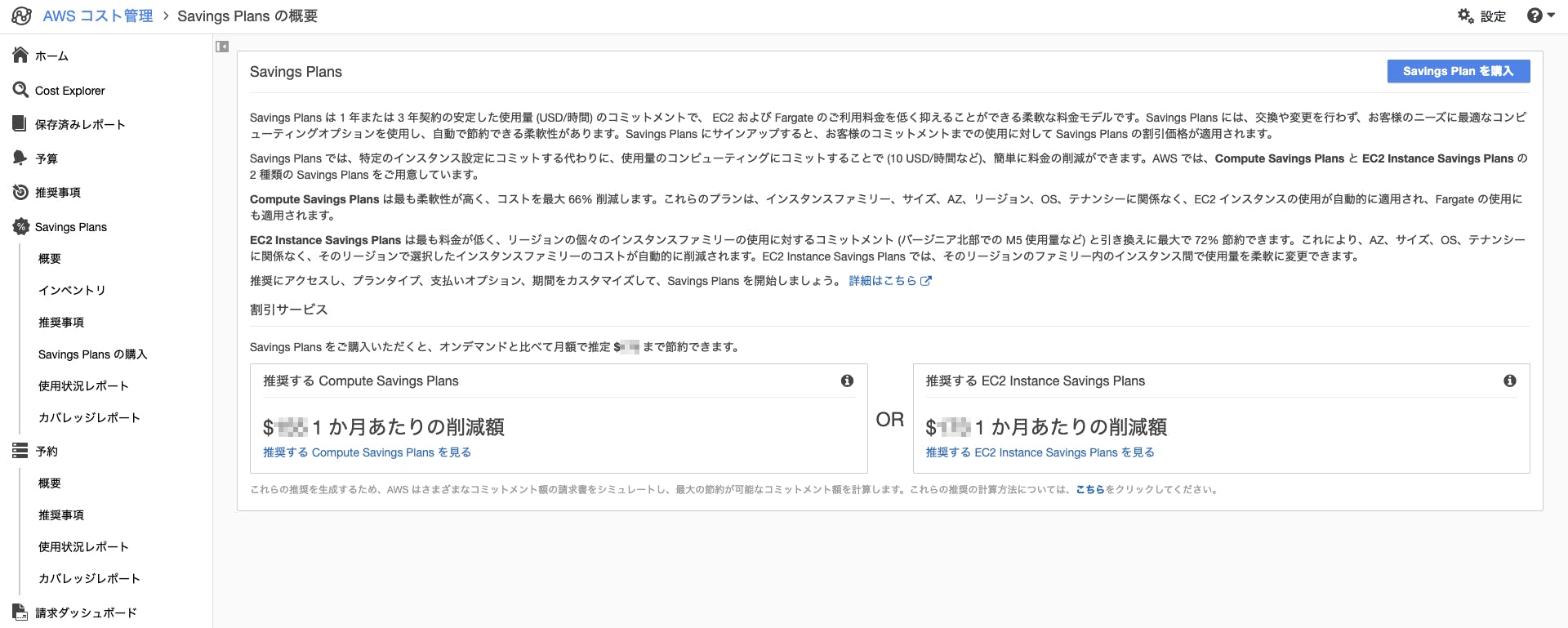Click AWS コスト管理 breadcrumb link
Screen dimensions: 1568x628
tap(98, 16)
